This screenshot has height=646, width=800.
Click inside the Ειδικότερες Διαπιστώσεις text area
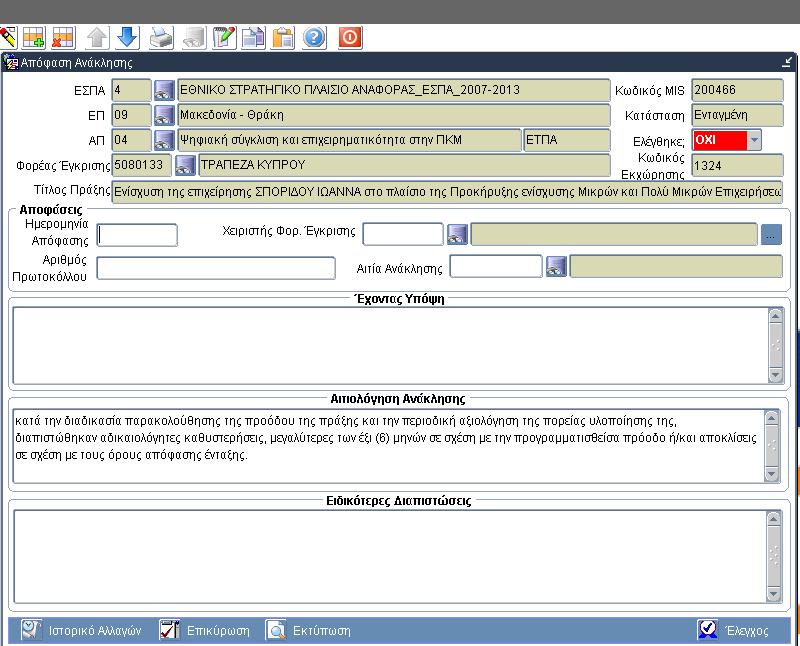point(390,556)
